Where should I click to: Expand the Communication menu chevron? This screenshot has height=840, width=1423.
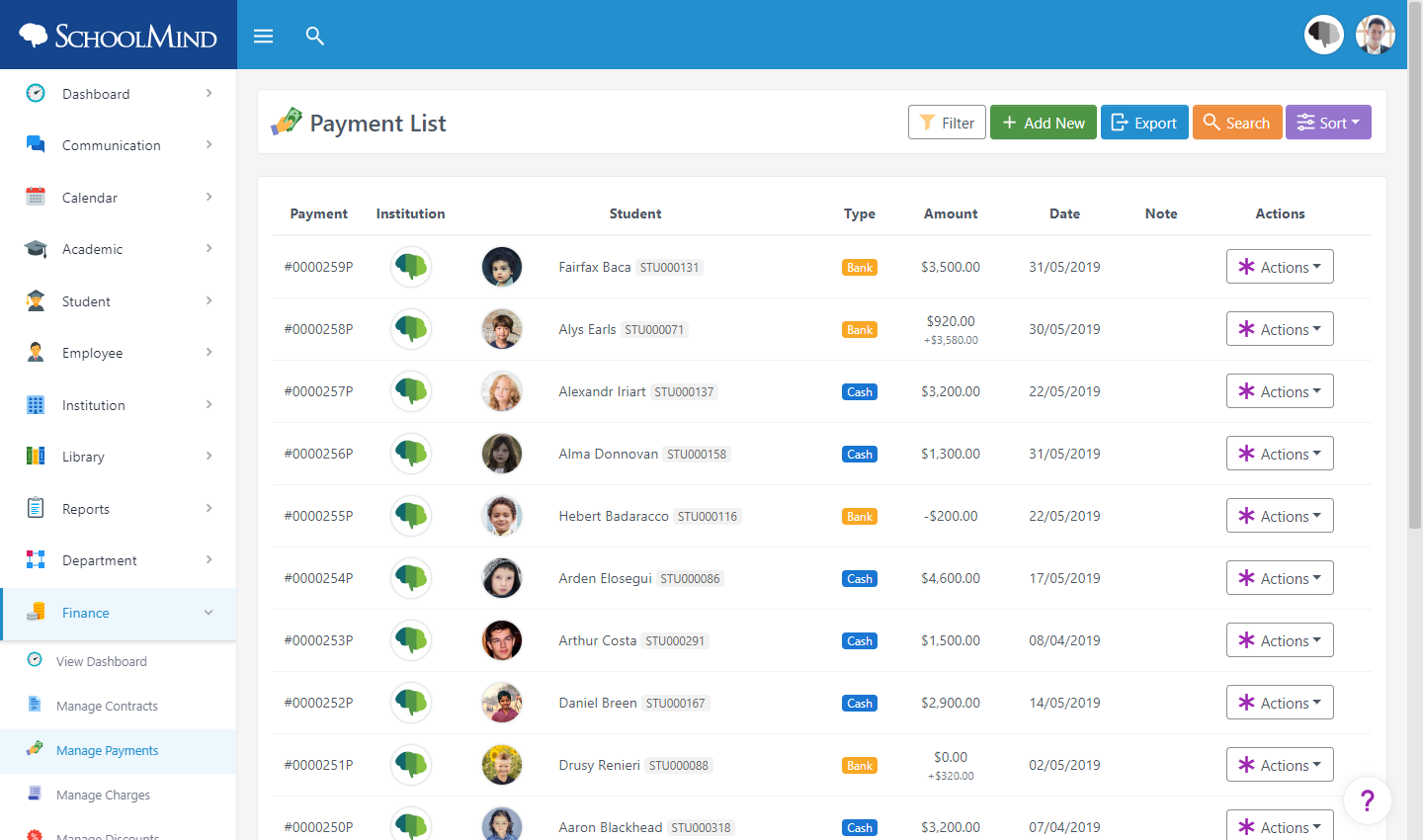(209, 144)
